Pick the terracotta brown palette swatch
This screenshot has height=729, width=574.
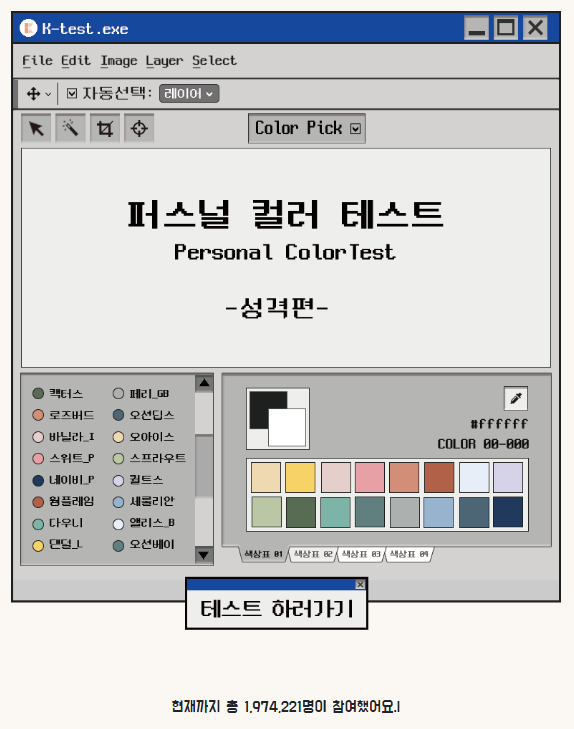tap(439, 477)
